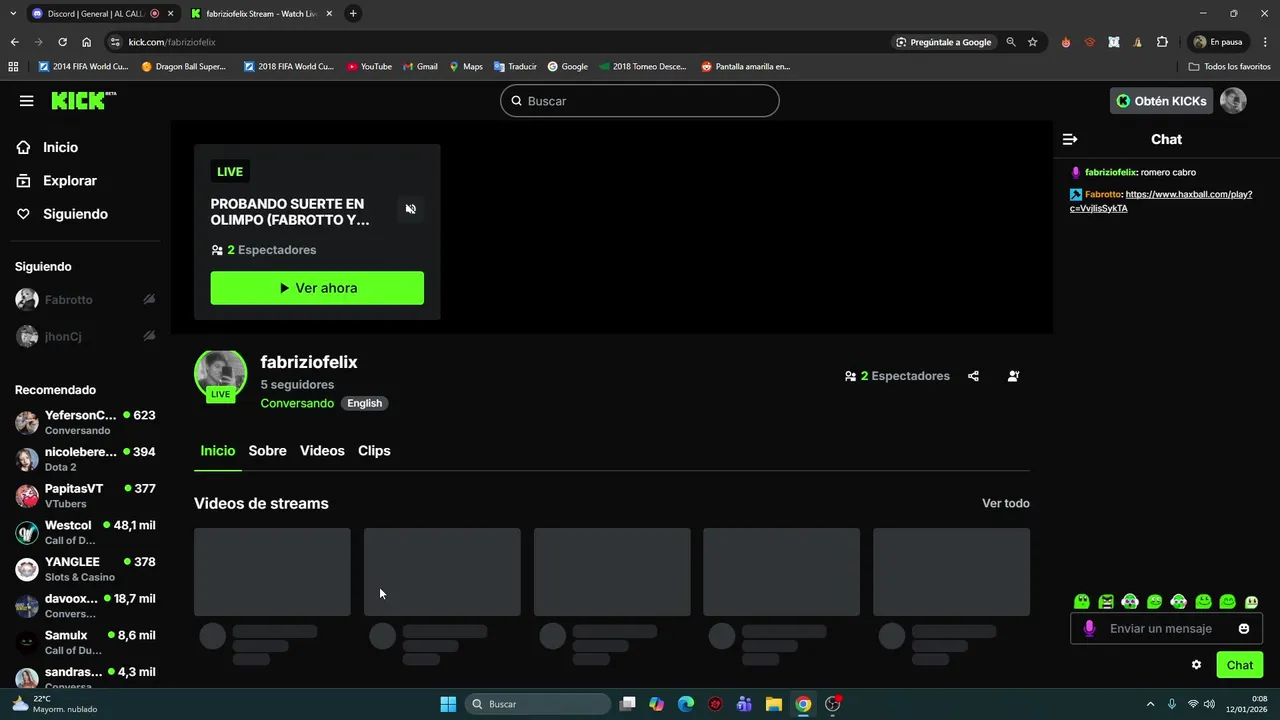1280x720 pixels.
Task: Click the Obtén KICKs button
Action: click(1161, 101)
